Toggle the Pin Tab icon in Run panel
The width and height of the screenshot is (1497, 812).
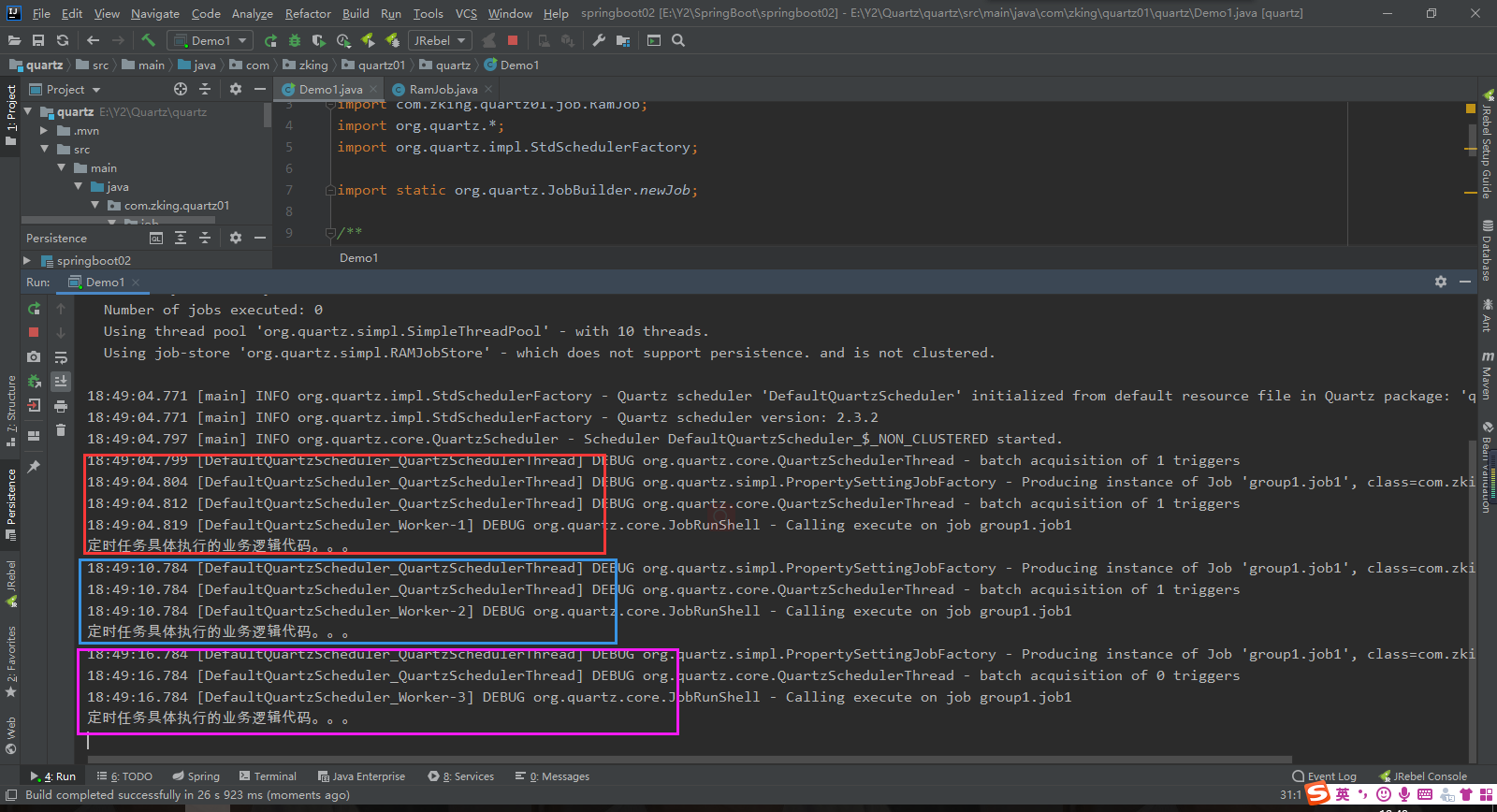point(34,466)
